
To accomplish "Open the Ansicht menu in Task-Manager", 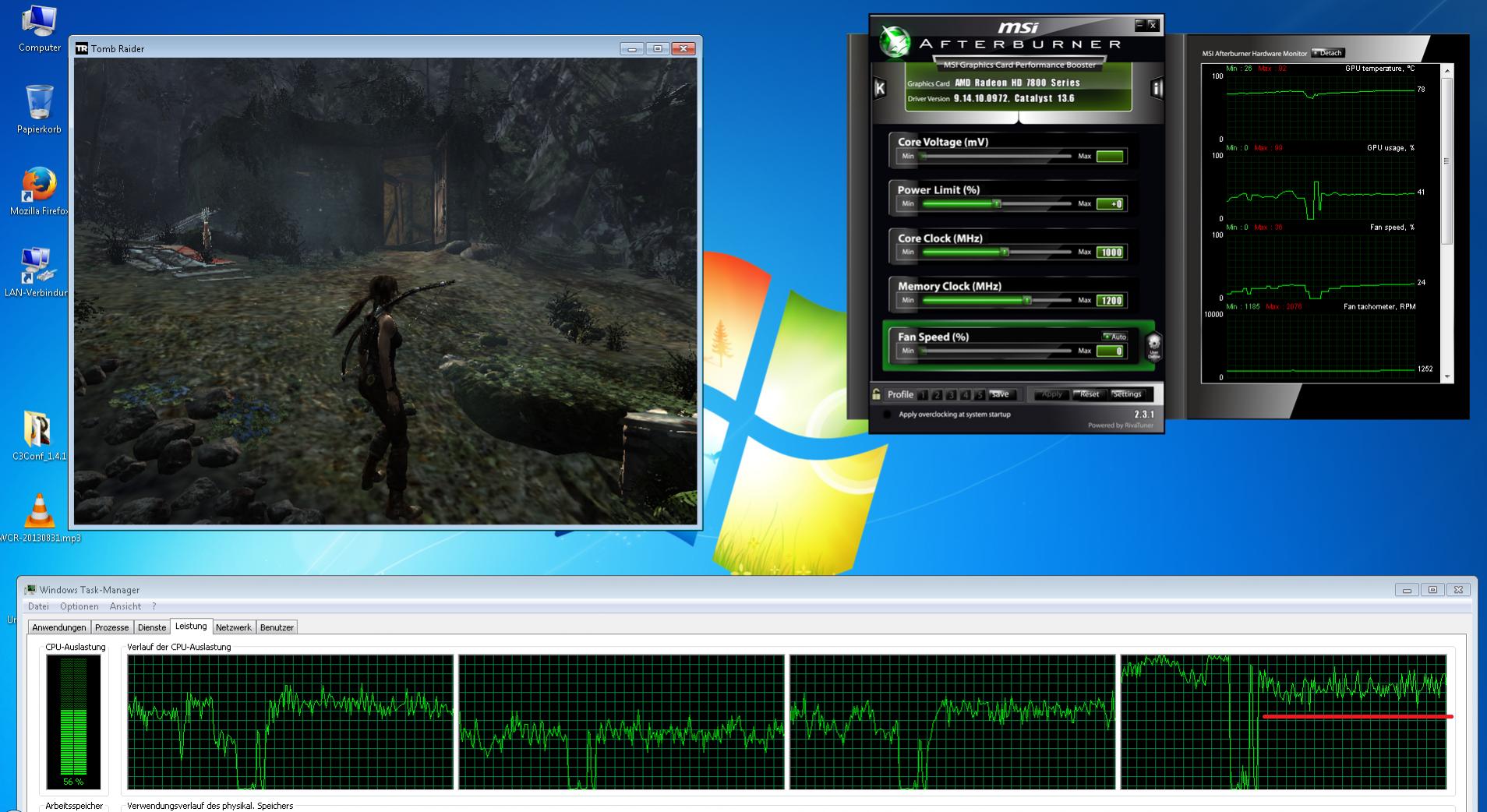I will point(125,606).
